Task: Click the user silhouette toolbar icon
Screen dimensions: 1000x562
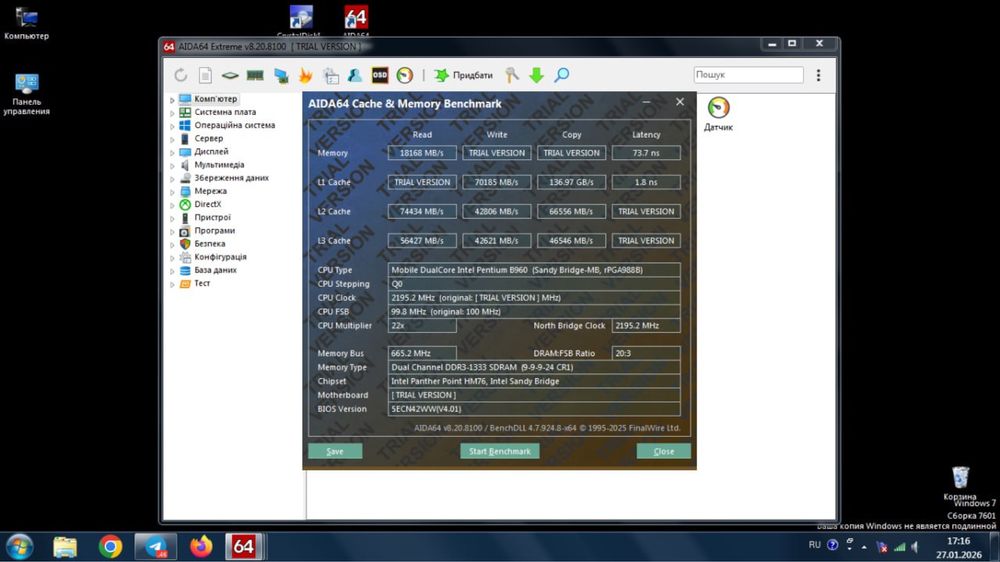Action: pyautogui.click(x=355, y=75)
